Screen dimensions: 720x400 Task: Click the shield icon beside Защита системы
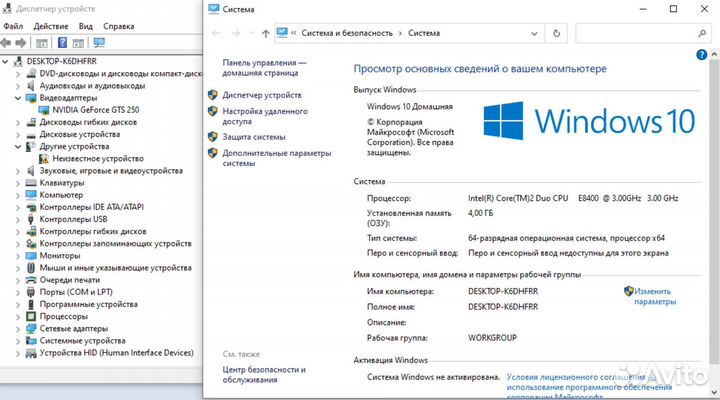click(212, 137)
